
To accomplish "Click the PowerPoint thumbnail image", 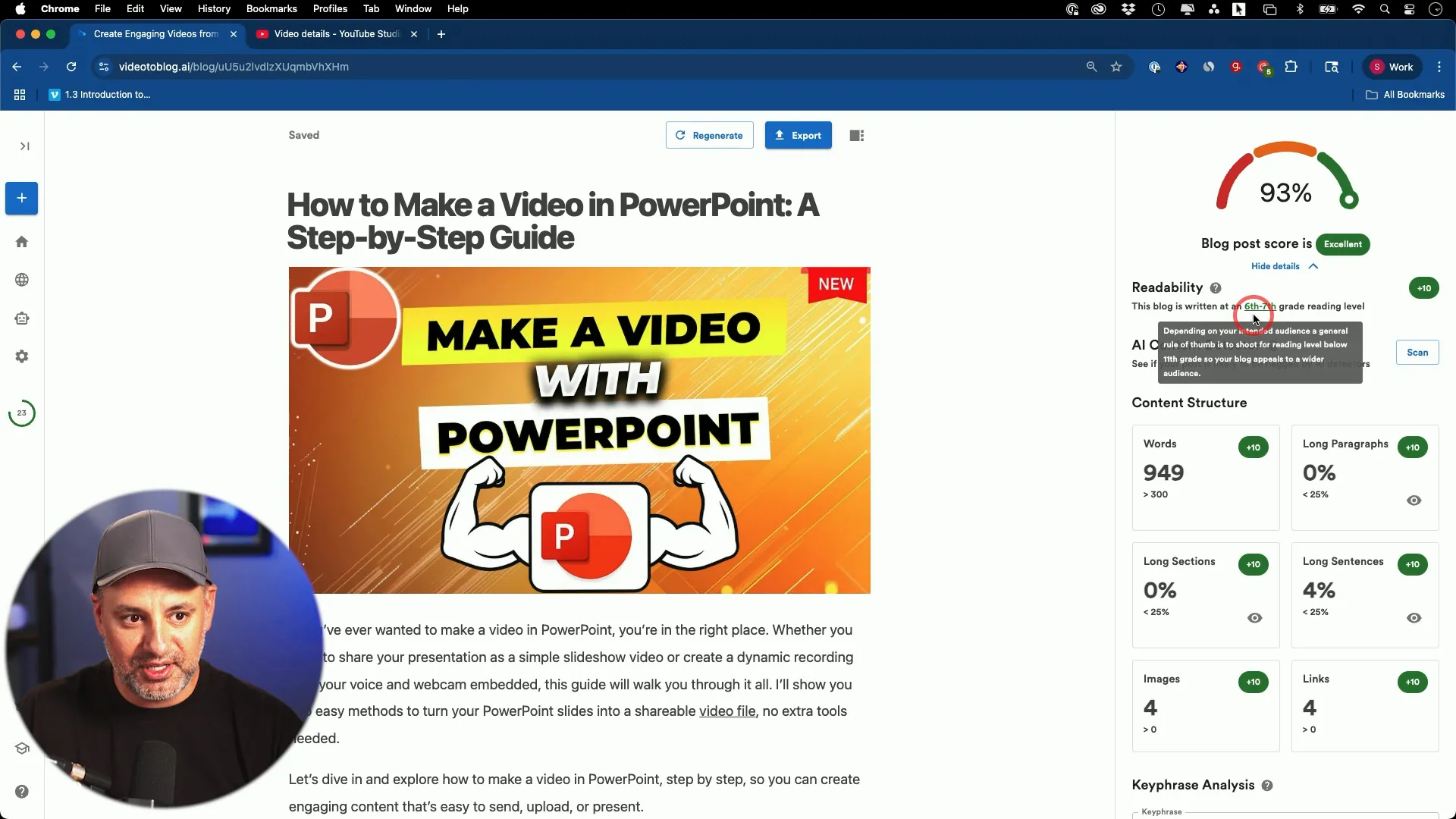I will 579,430.
